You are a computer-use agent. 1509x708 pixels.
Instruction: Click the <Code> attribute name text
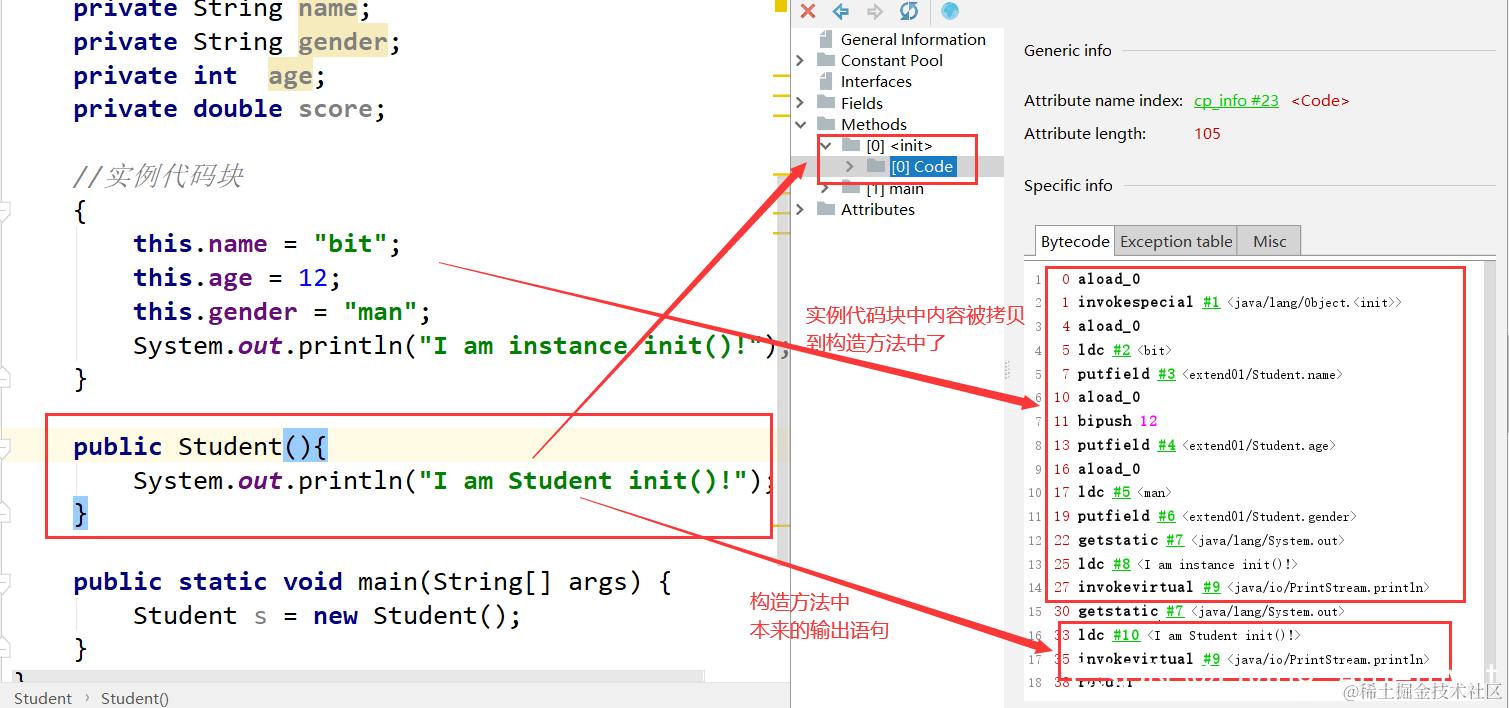pos(1320,100)
